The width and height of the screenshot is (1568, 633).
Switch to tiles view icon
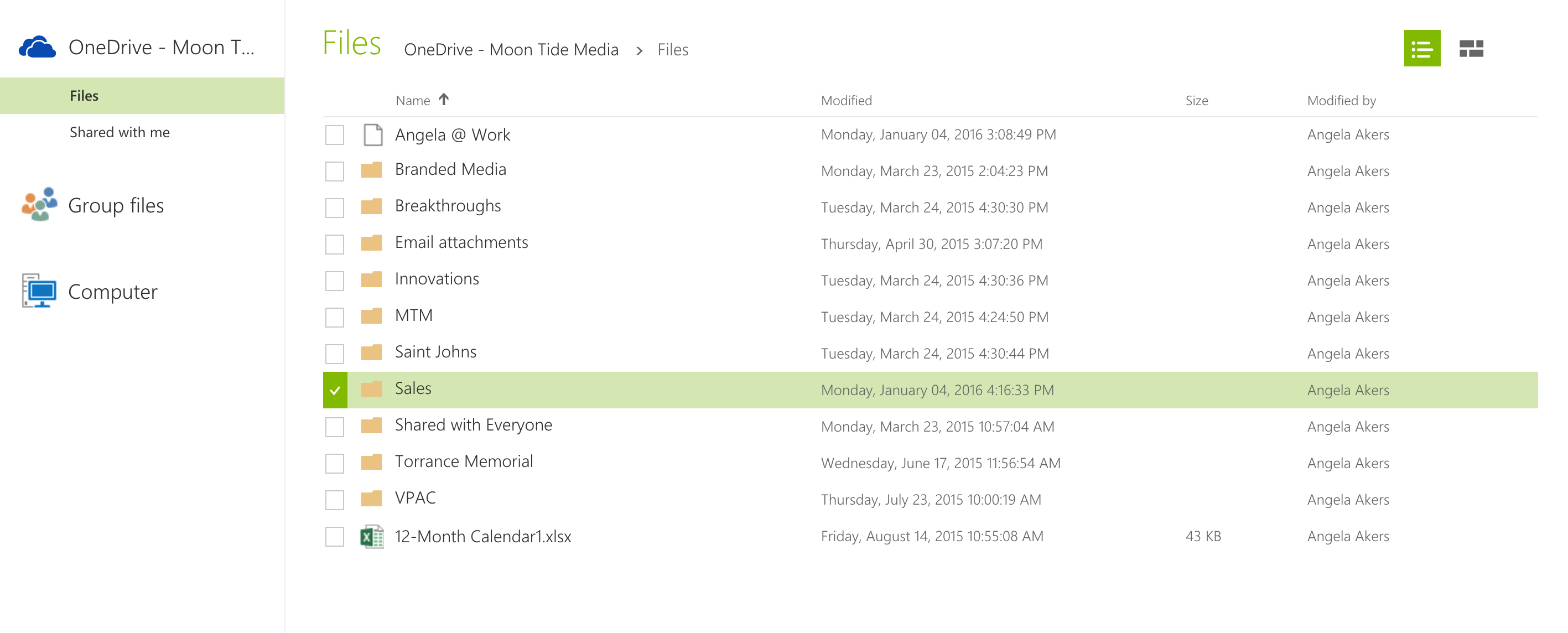pyautogui.click(x=1471, y=48)
